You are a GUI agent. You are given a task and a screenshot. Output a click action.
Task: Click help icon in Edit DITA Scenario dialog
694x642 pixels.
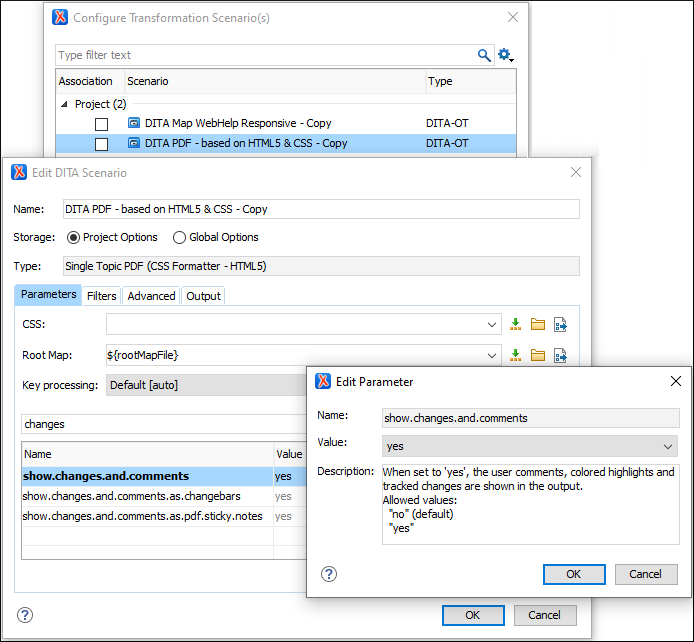[26, 615]
